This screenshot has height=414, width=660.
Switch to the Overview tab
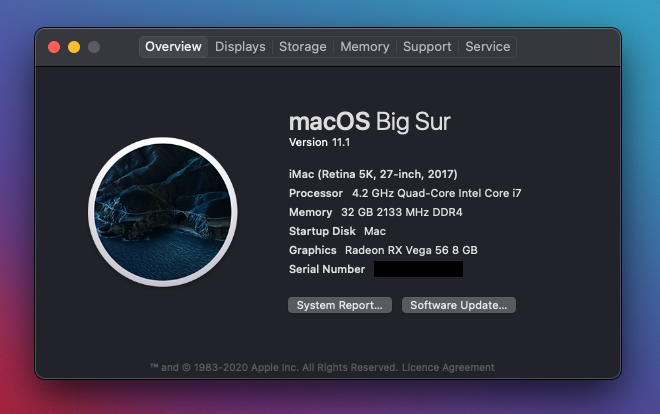tap(173, 47)
